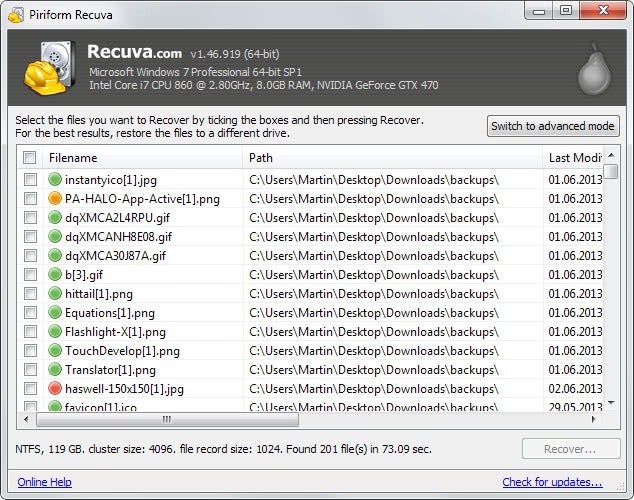Image resolution: width=634 pixels, height=500 pixels.
Task: Tick checkbox for TouchDevelop[1].png
Action: (30, 350)
